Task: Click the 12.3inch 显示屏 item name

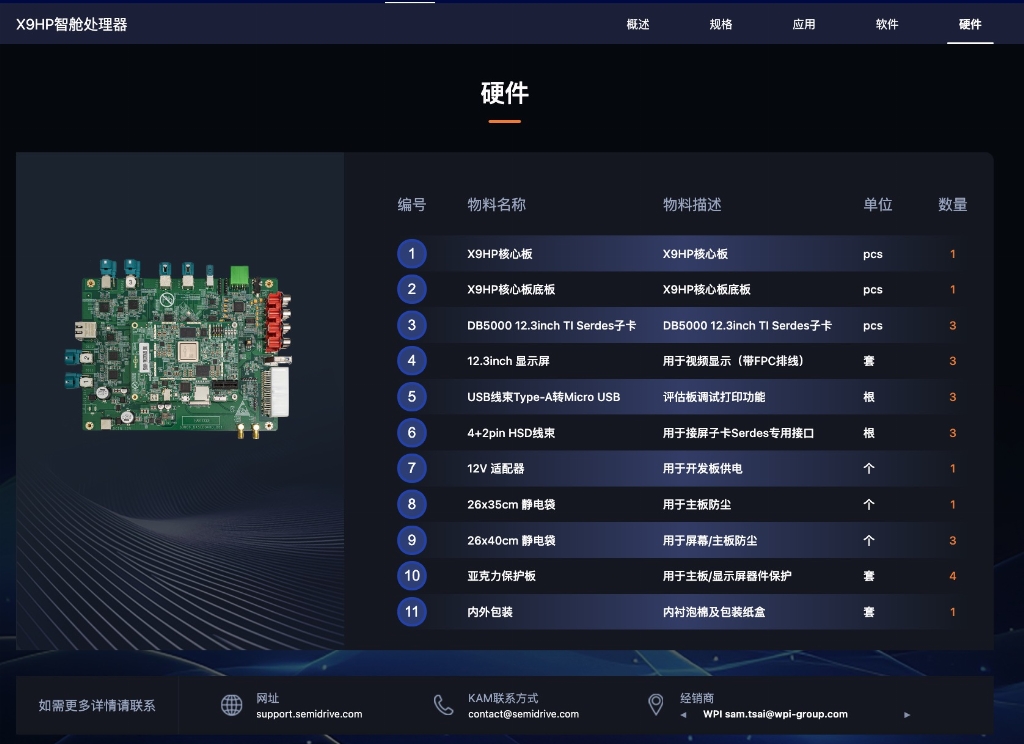Action: click(508, 361)
